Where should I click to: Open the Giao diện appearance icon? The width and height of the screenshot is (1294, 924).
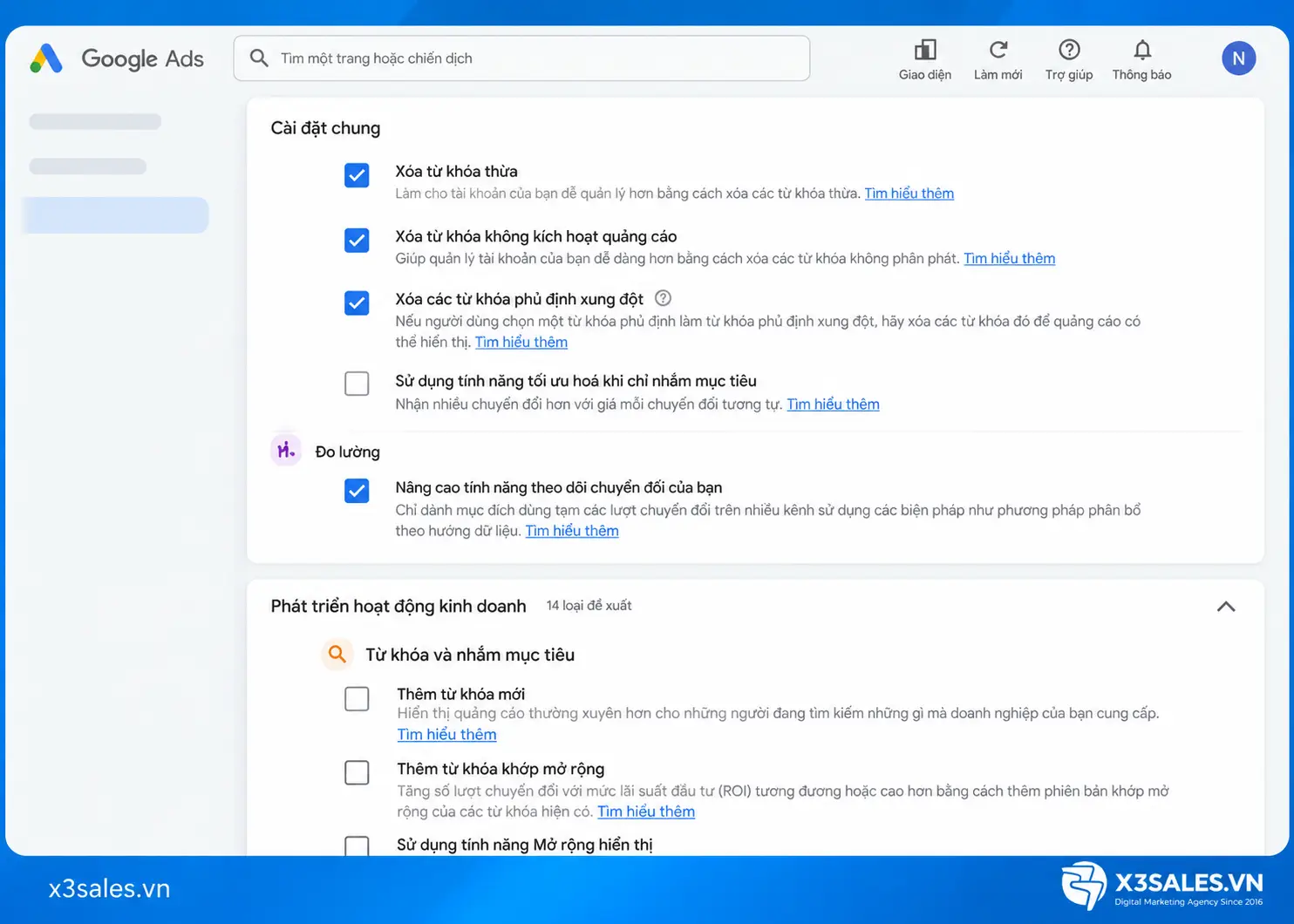tap(925, 50)
